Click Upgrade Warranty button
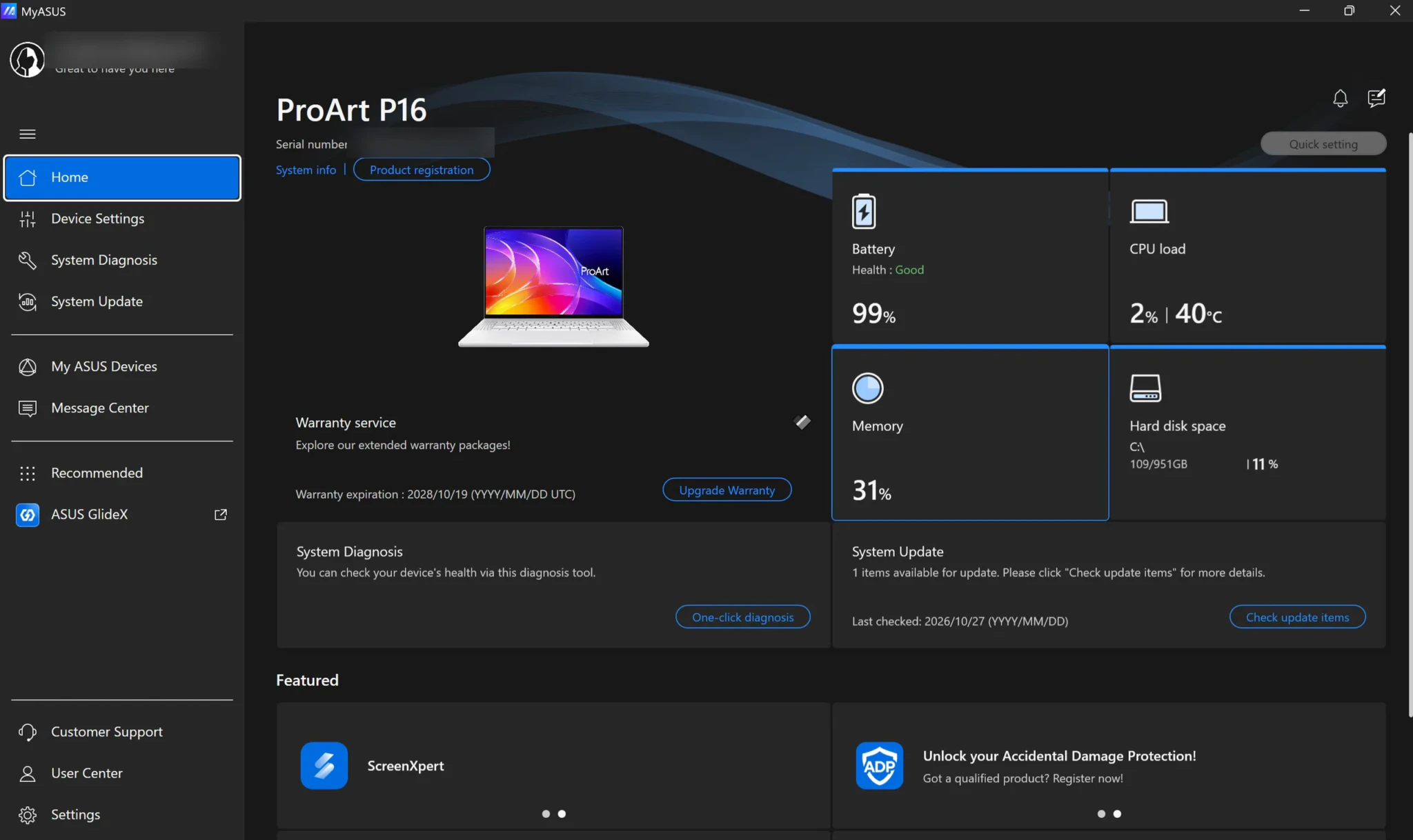 click(727, 490)
